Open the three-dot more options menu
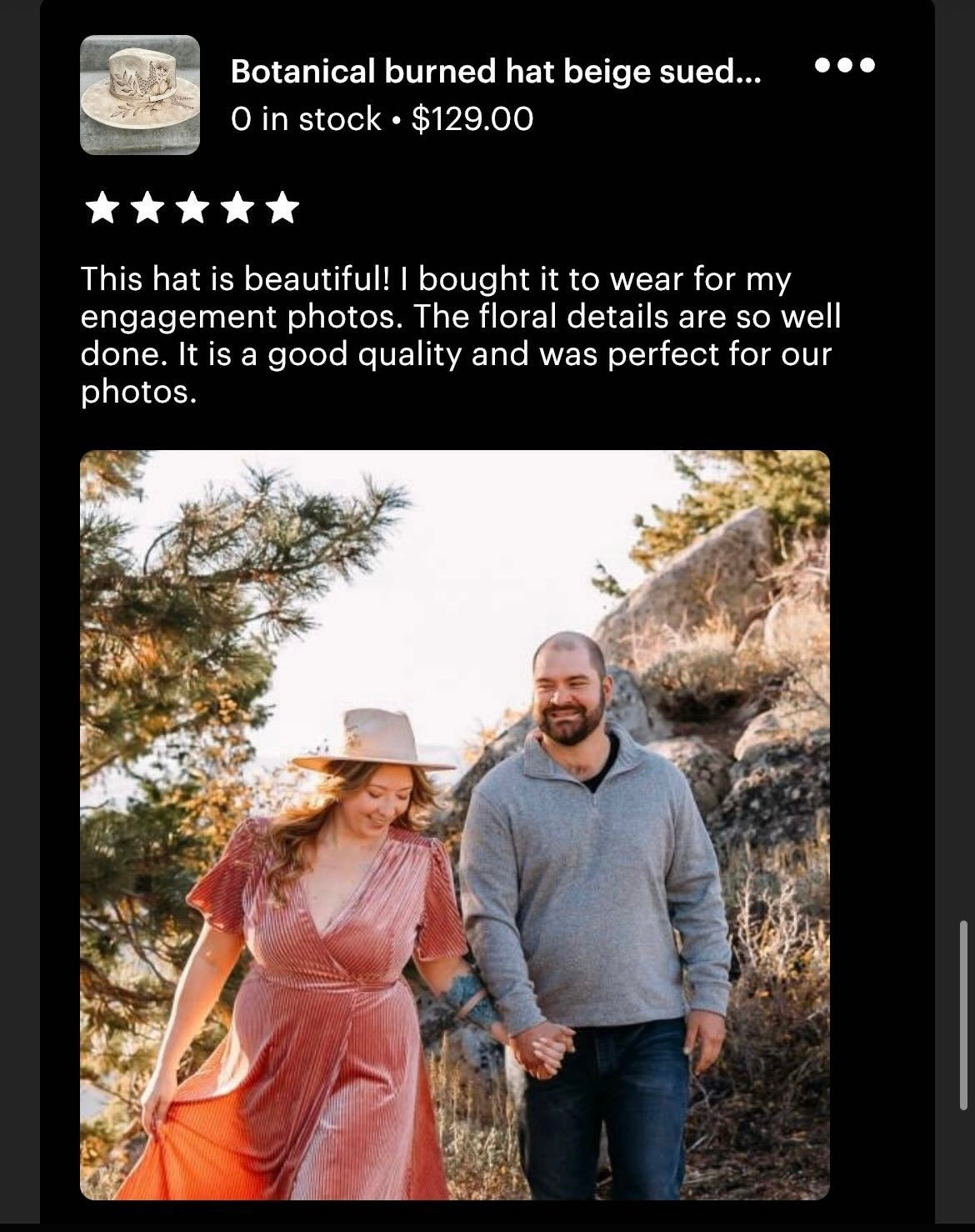 click(845, 65)
